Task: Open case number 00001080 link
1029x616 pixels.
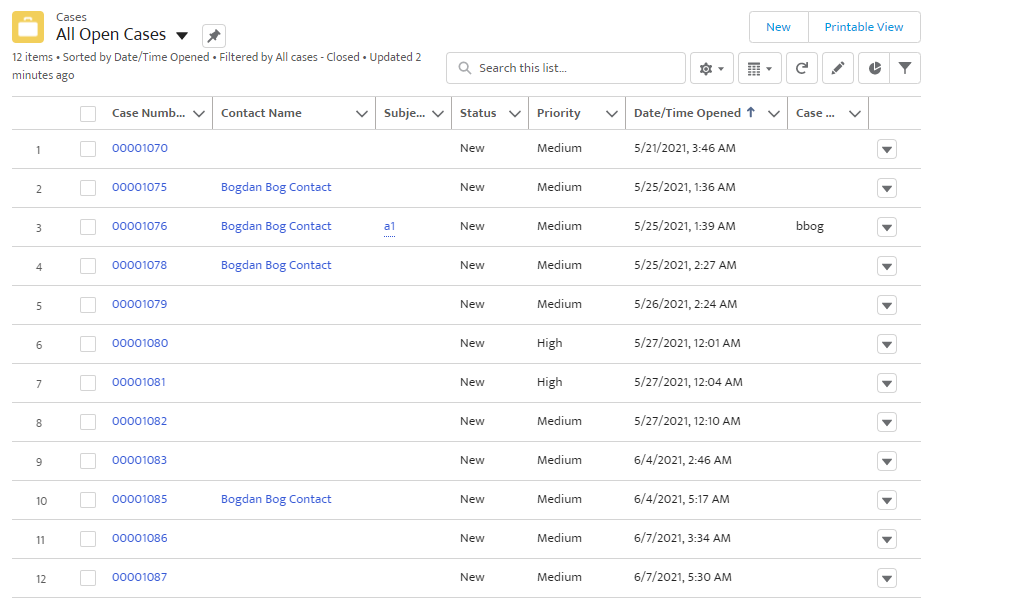Action: [x=139, y=343]
